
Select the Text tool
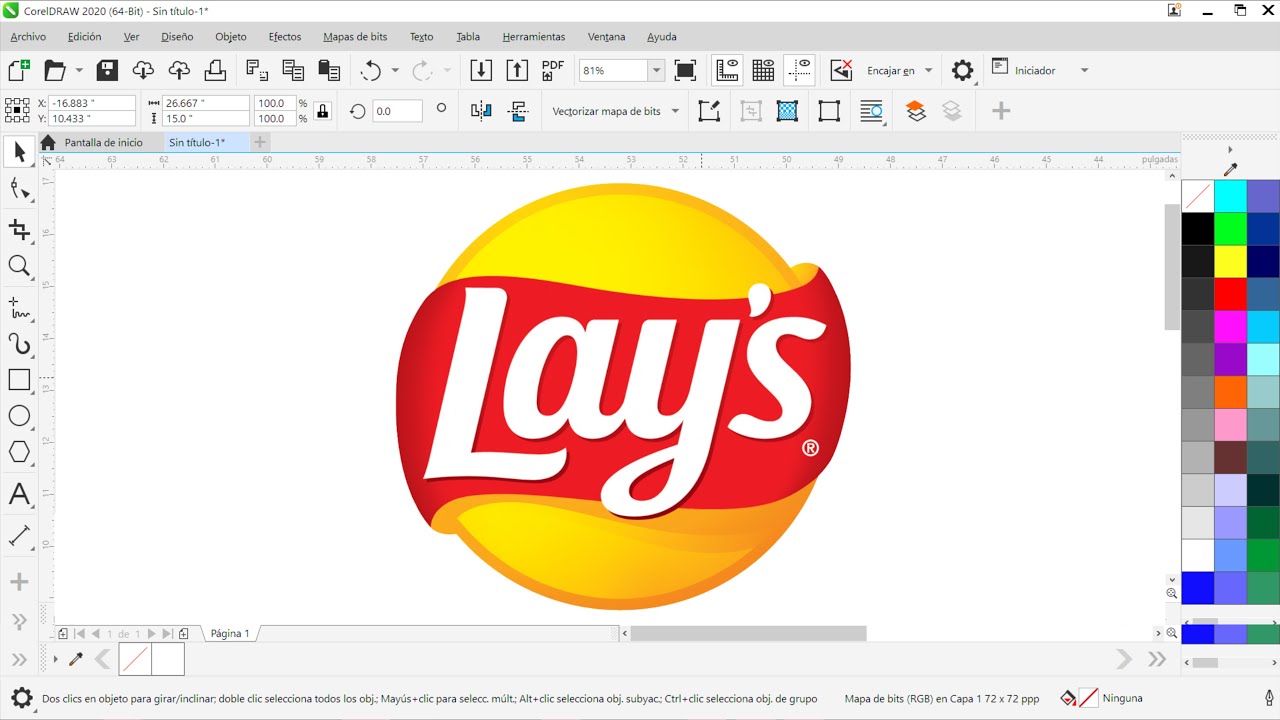coord(18,494)
